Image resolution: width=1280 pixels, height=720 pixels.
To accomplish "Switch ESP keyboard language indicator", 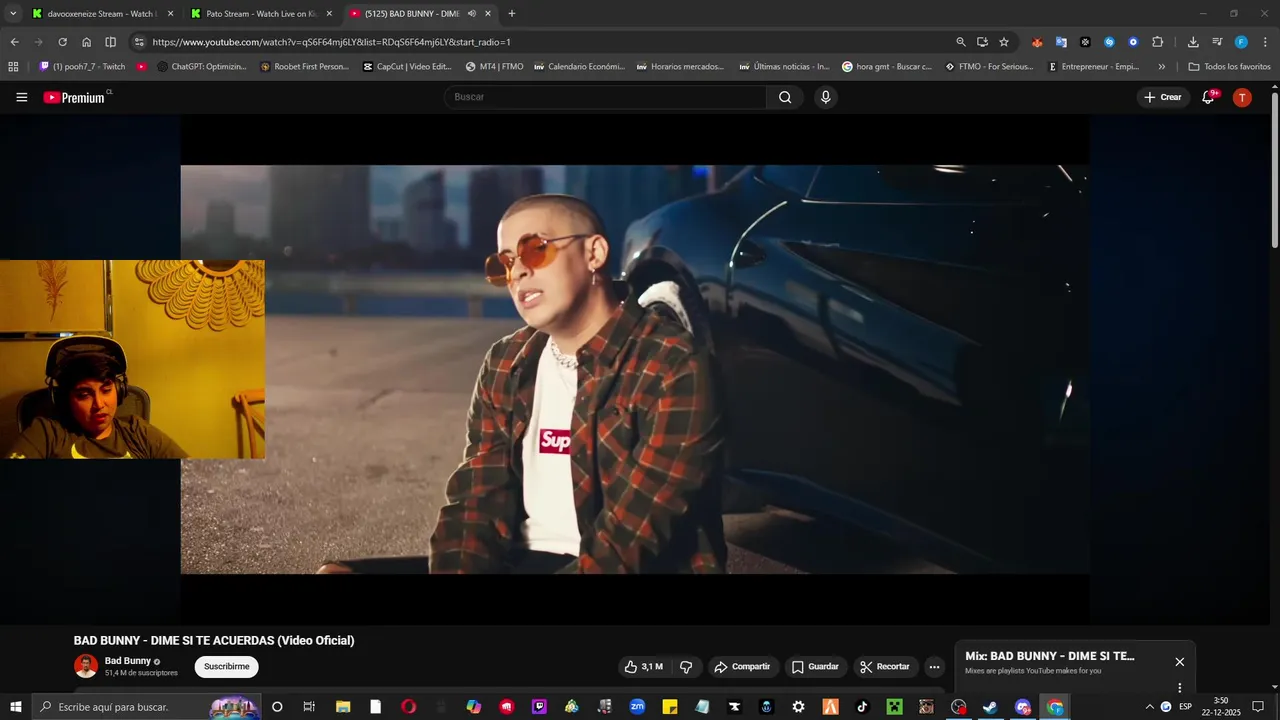I will [1185, 707].
